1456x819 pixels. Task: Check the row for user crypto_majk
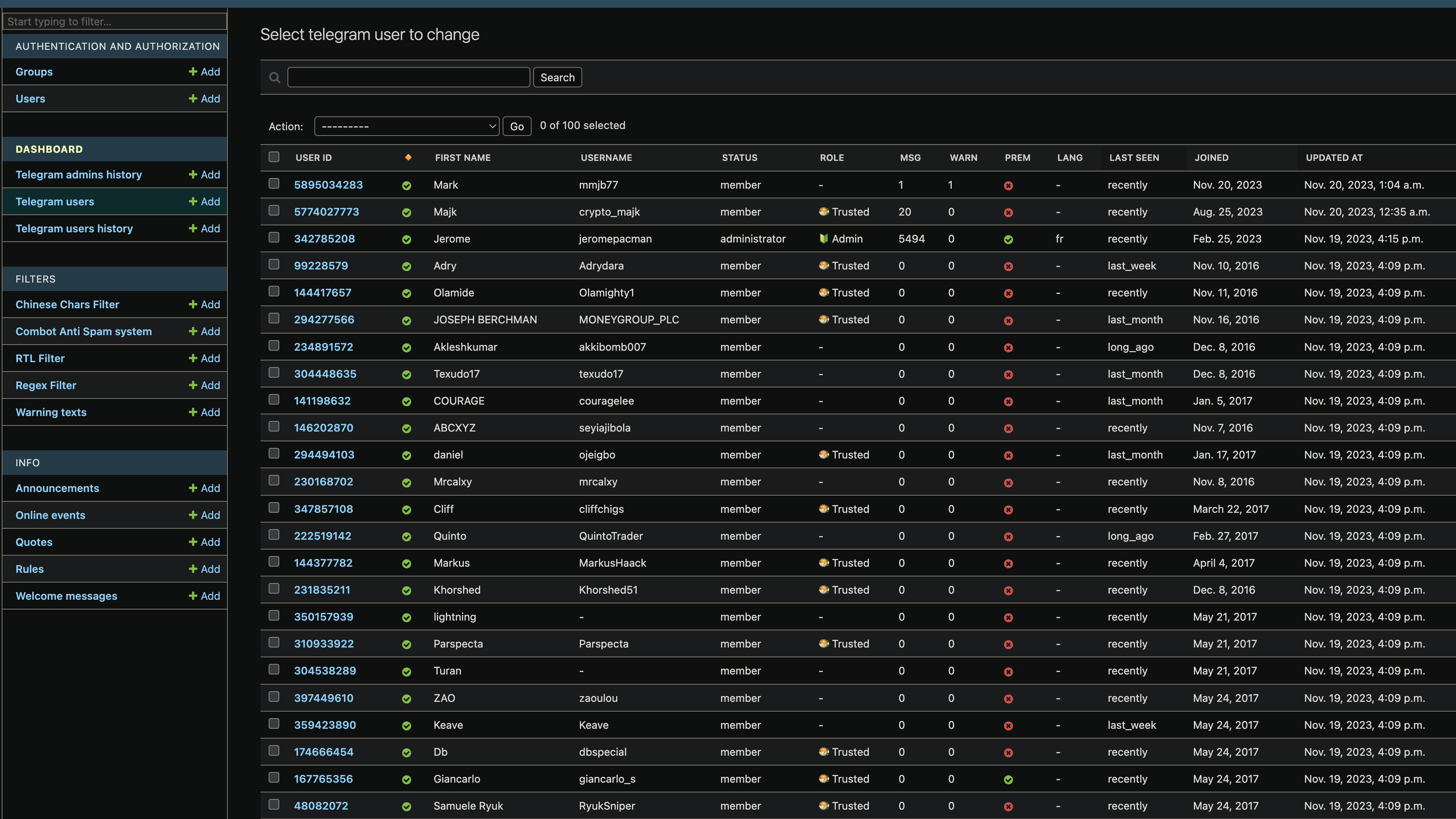[274, 211]
